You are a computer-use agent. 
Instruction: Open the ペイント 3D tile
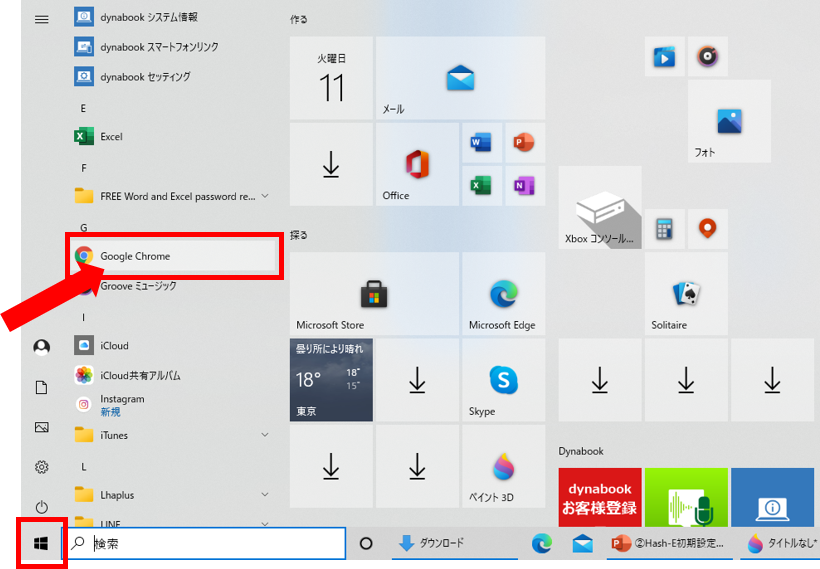pos(504,466)
